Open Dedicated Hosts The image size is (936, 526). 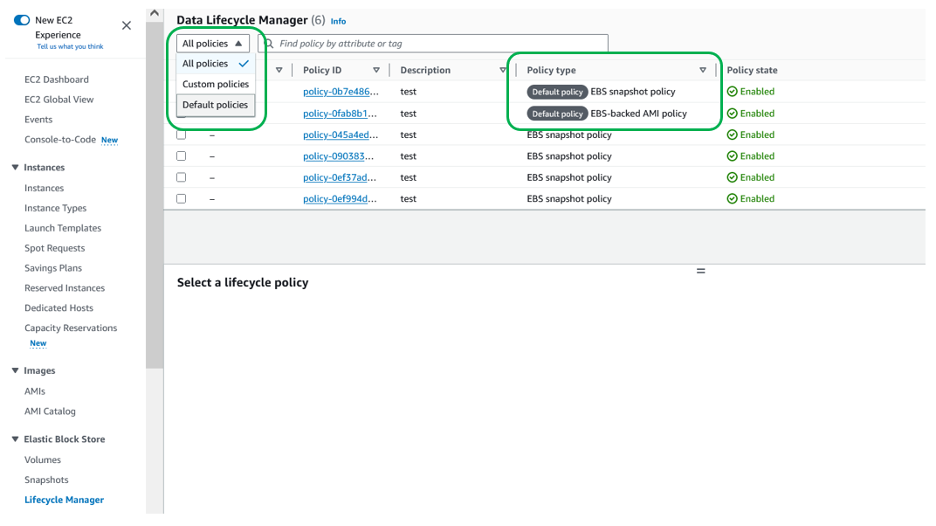(58, 308)
